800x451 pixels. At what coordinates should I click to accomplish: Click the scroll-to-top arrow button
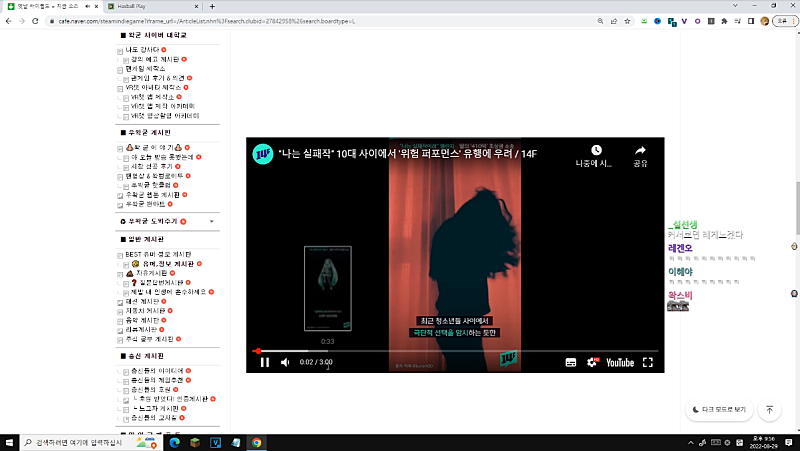(x=769, y=409)
